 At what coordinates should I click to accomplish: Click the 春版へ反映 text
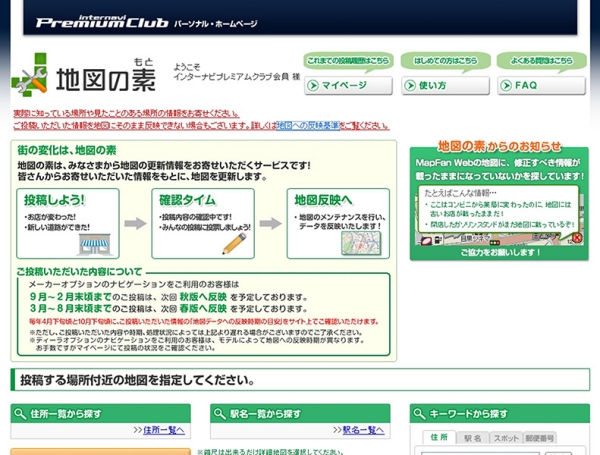203,308
